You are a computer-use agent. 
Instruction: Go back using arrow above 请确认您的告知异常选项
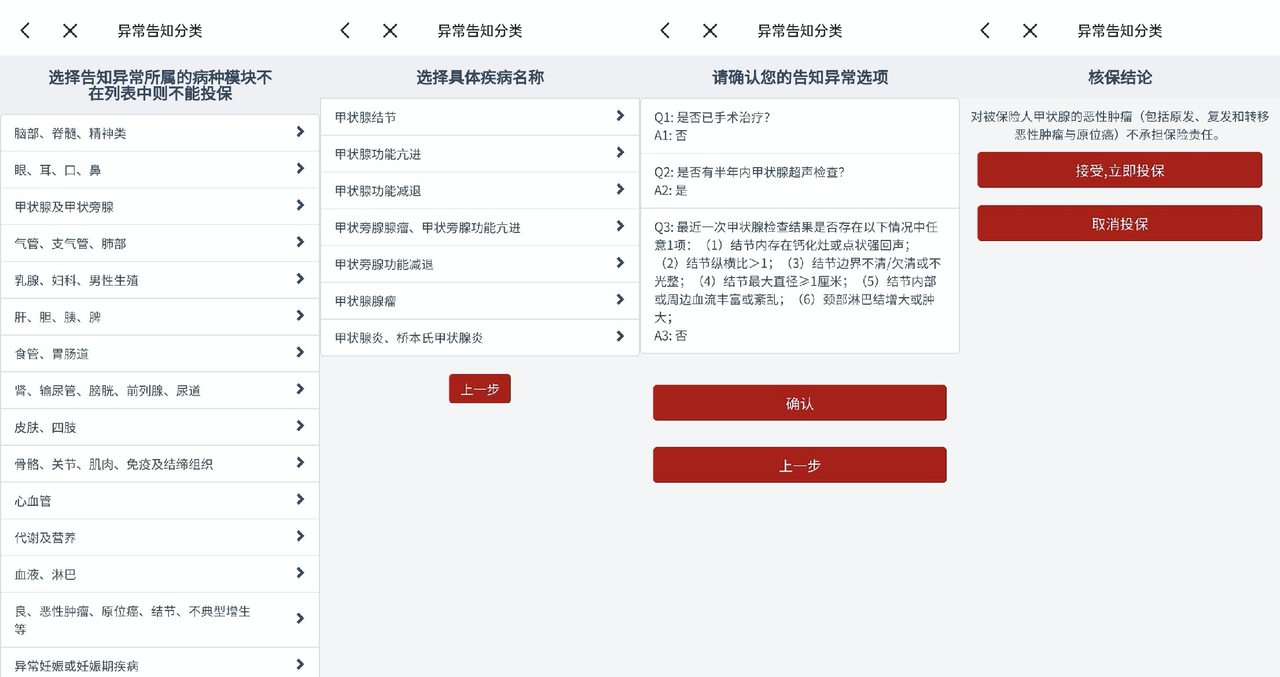[665, 31]
